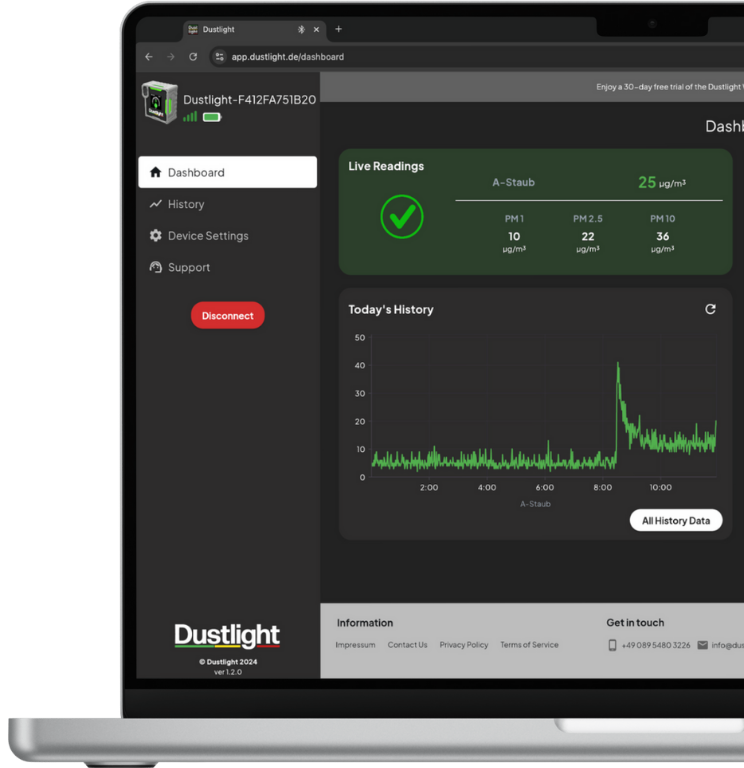Select the Dustlight browser tab
Image resolution: width=744 pixels, height=768 pixels.
[x=253, y=29]
